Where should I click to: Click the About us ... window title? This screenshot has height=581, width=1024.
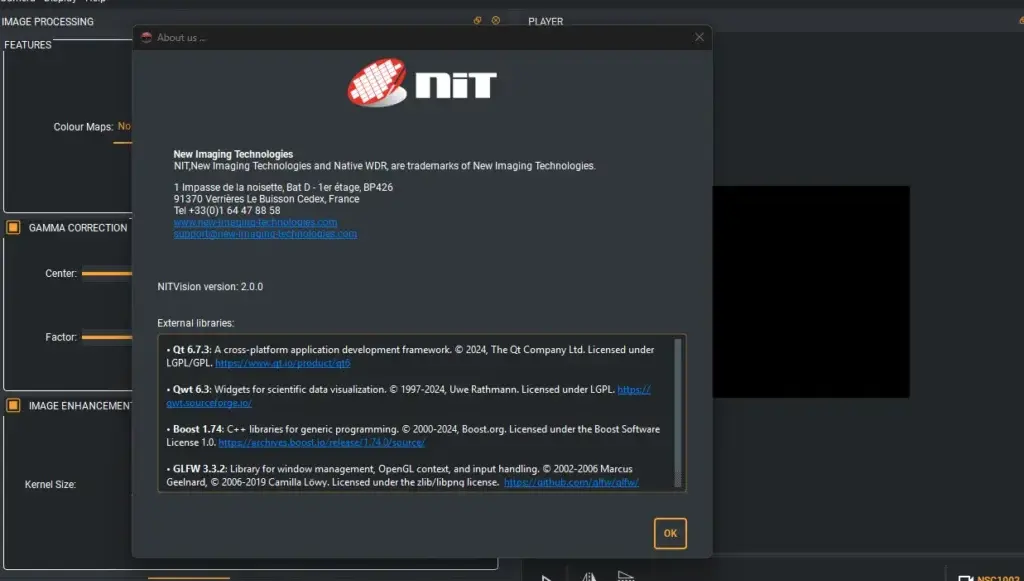coord(181,37)
